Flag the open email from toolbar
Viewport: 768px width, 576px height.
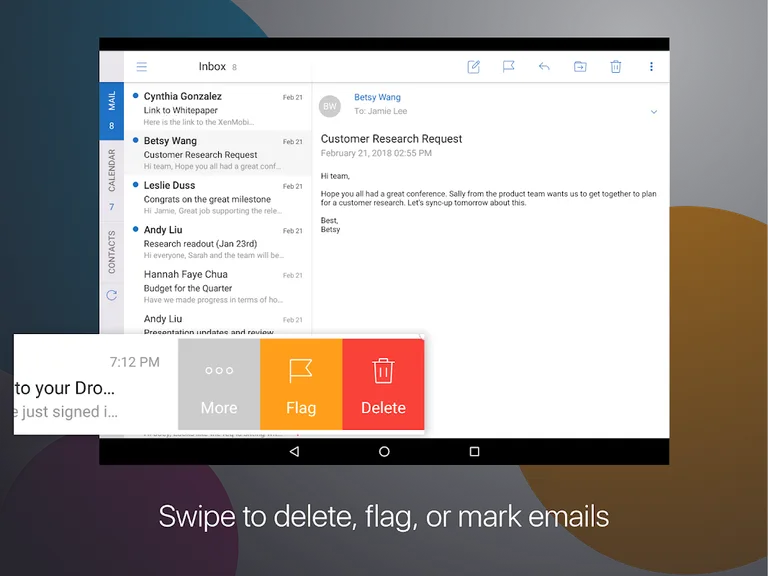(509, 67)
